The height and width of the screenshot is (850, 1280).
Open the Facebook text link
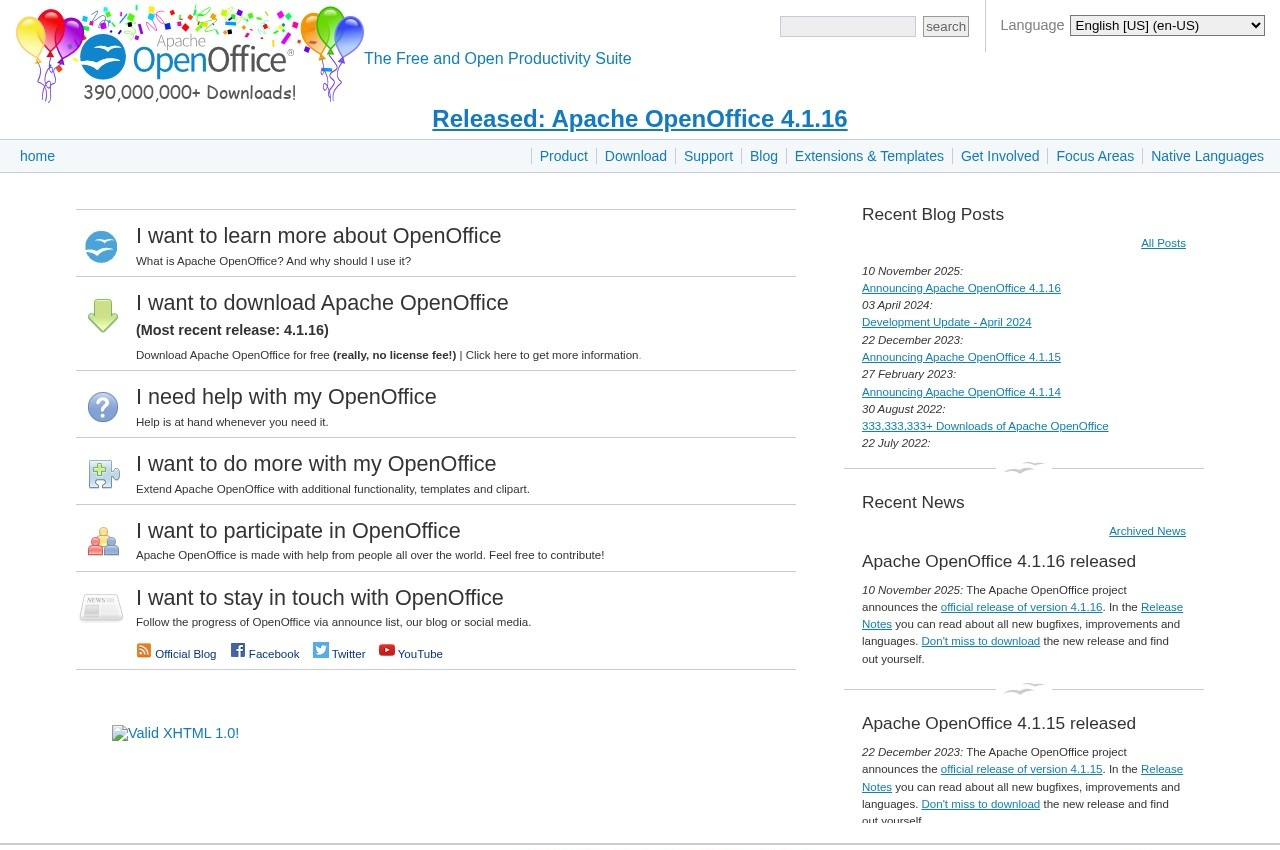(x=274, y=654)
